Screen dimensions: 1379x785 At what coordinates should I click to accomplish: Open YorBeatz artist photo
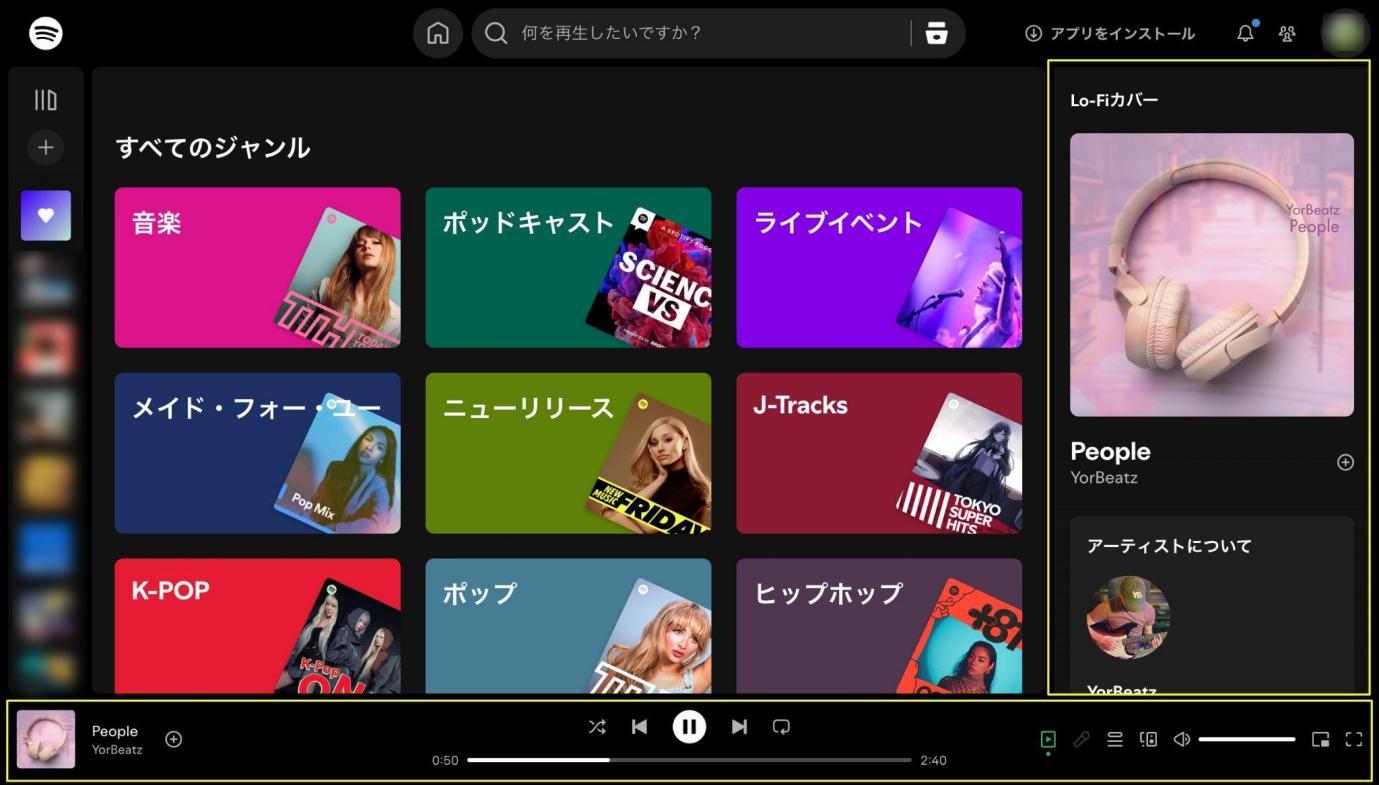[x=1128, y=617]
